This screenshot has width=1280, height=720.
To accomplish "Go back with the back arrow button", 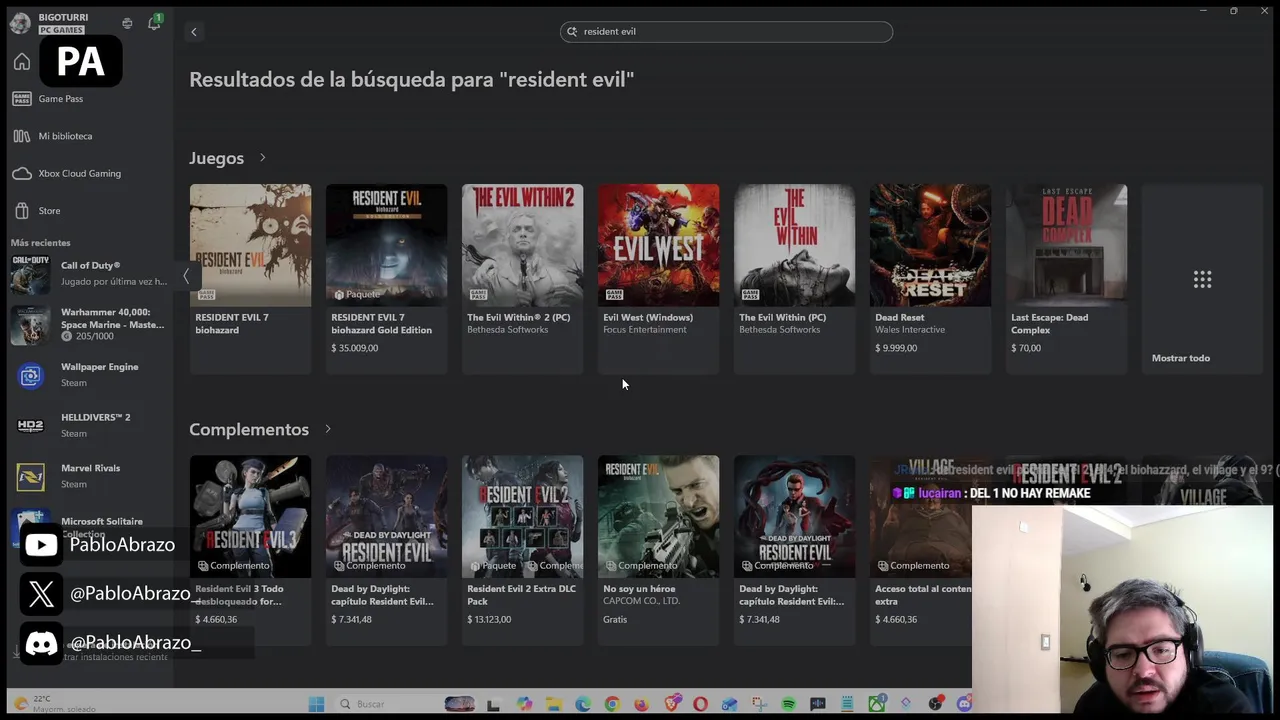I will (x=194, y=32).
